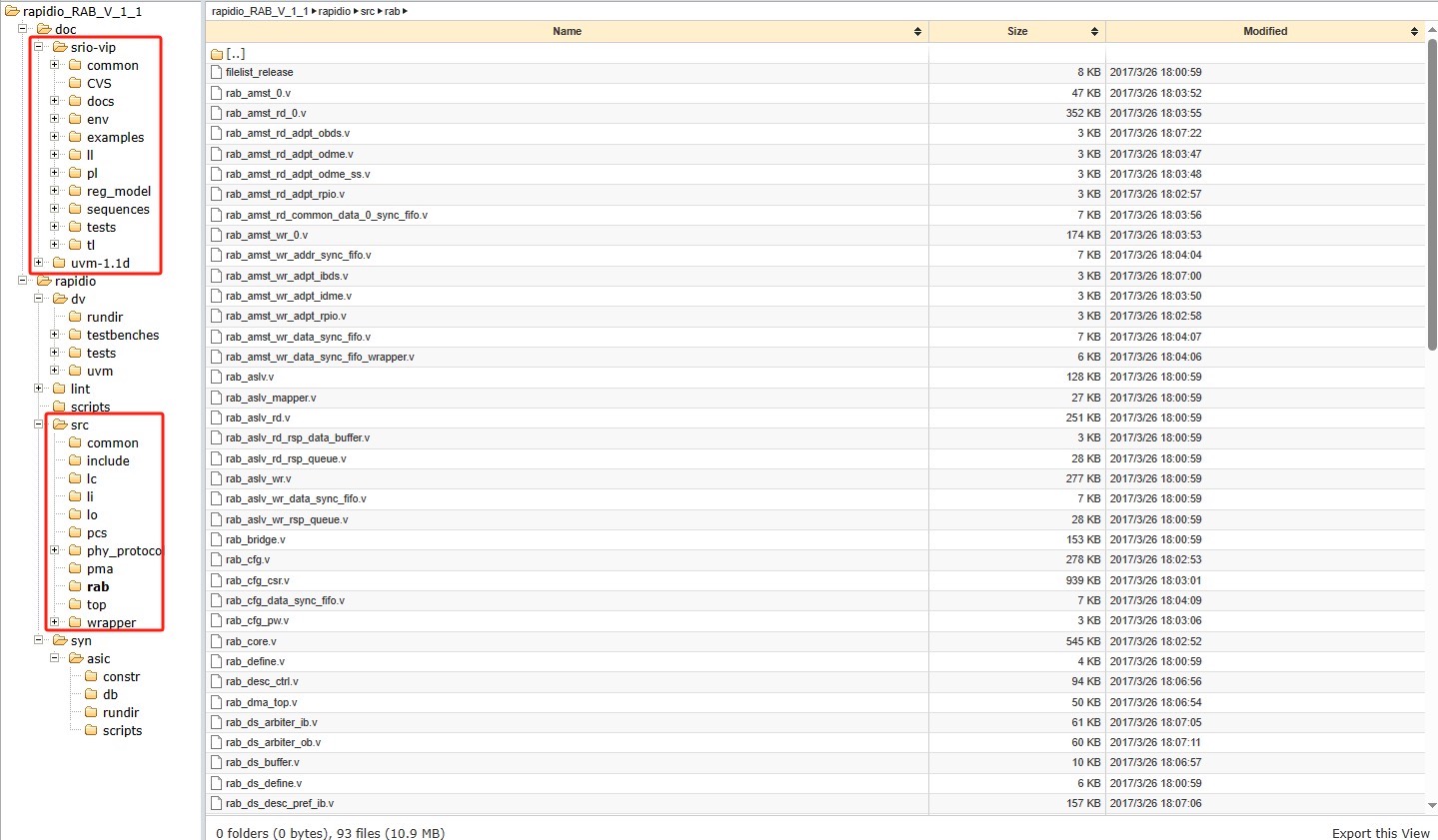Select the top folder icon

[x=75, y=604]
